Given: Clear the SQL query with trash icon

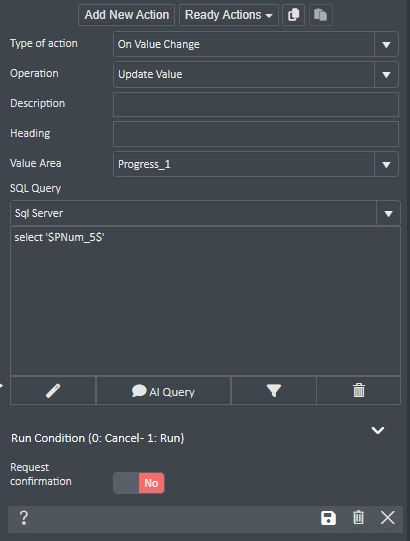Looking at the screenshot, I should point(359,391).
